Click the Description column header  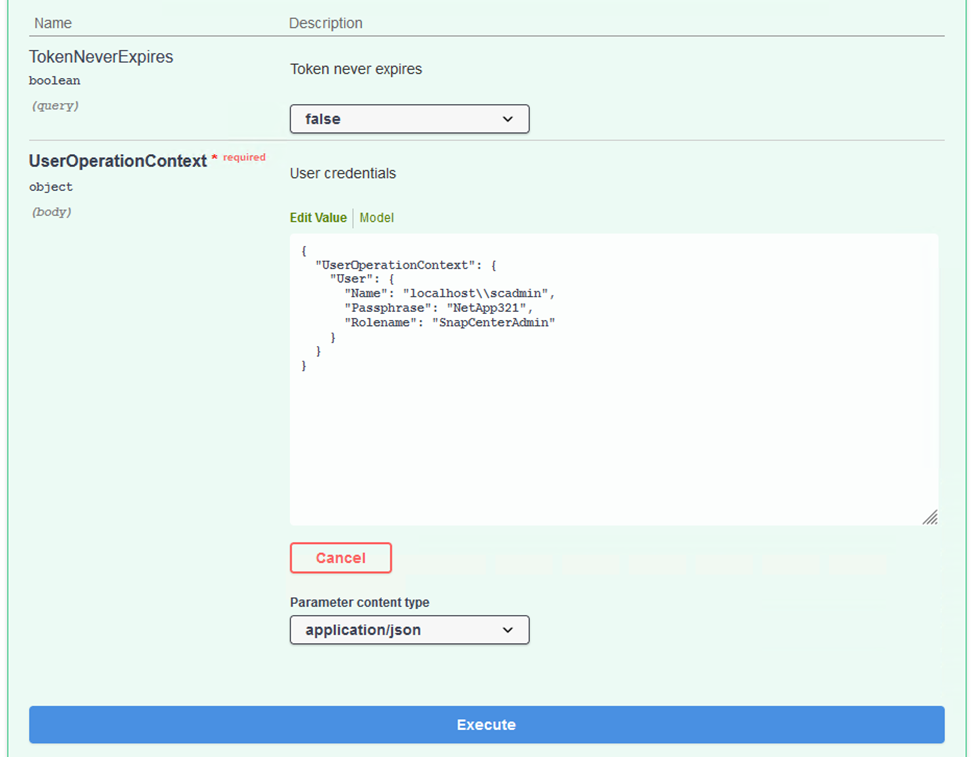(x=326, y=23)
